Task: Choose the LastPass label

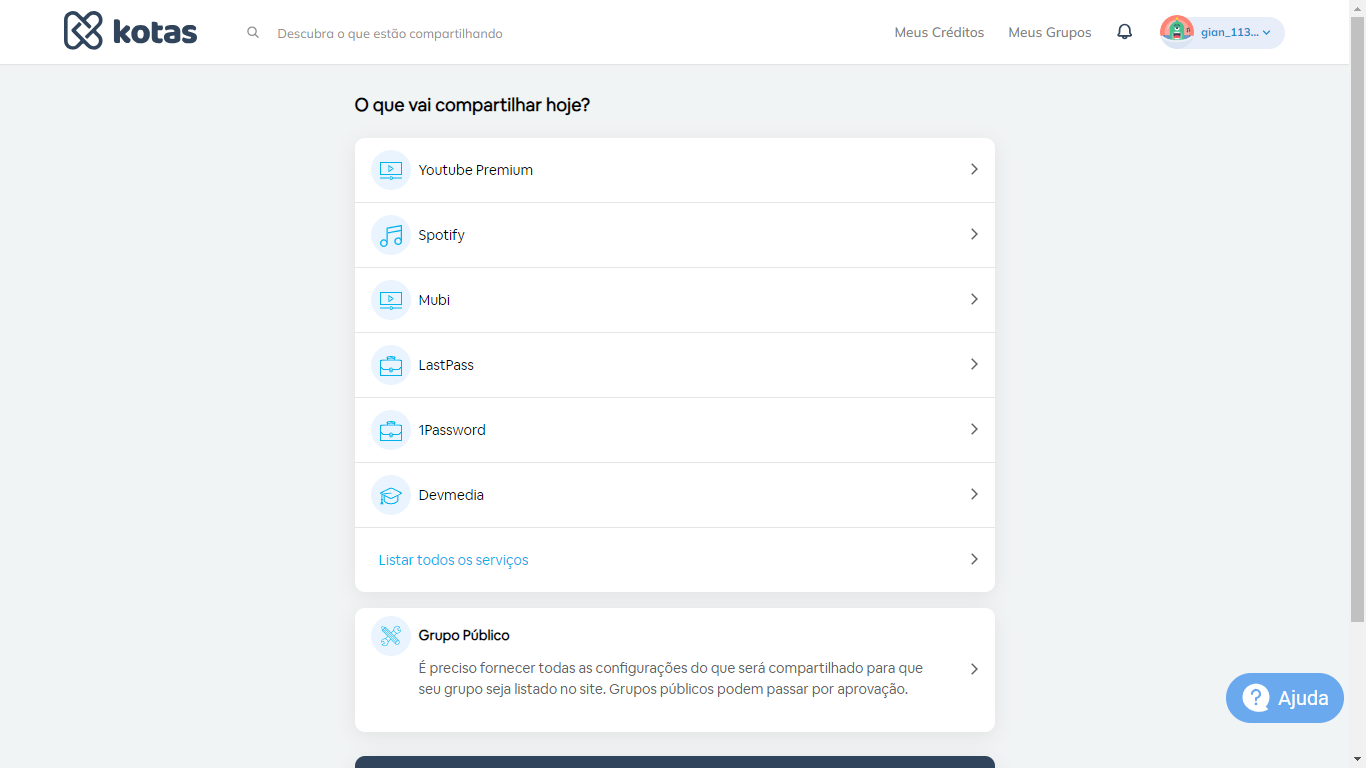Action: pos(446,365)
